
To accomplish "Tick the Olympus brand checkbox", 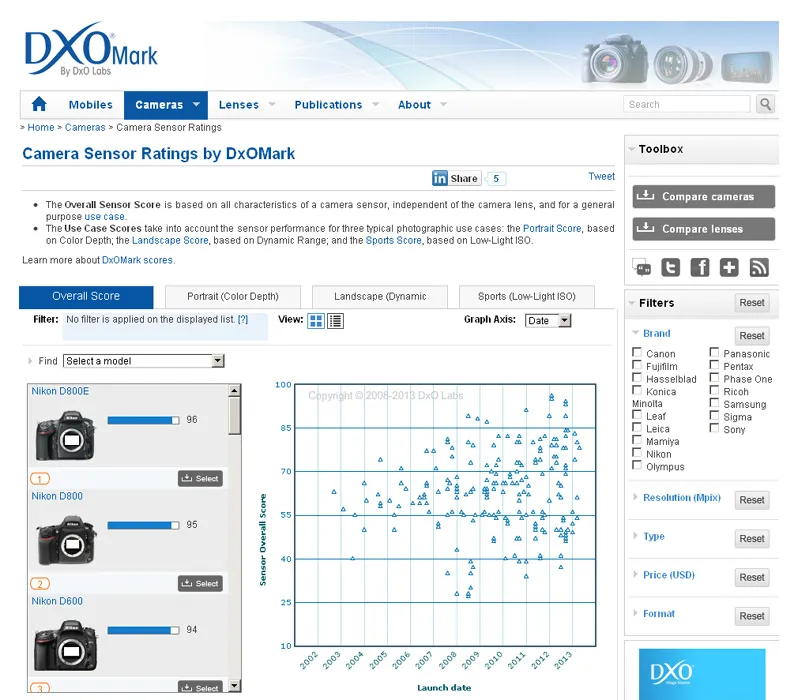I will pos(637,465).
